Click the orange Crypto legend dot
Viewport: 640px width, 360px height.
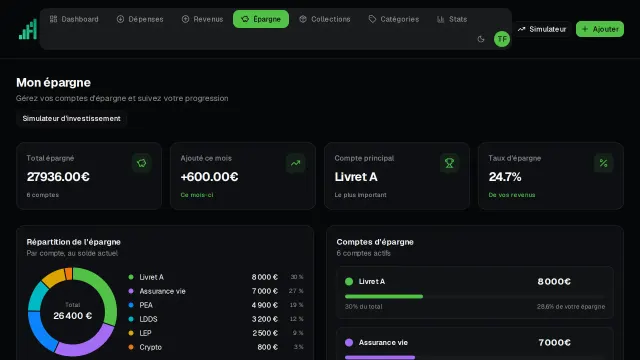[131, 347]
